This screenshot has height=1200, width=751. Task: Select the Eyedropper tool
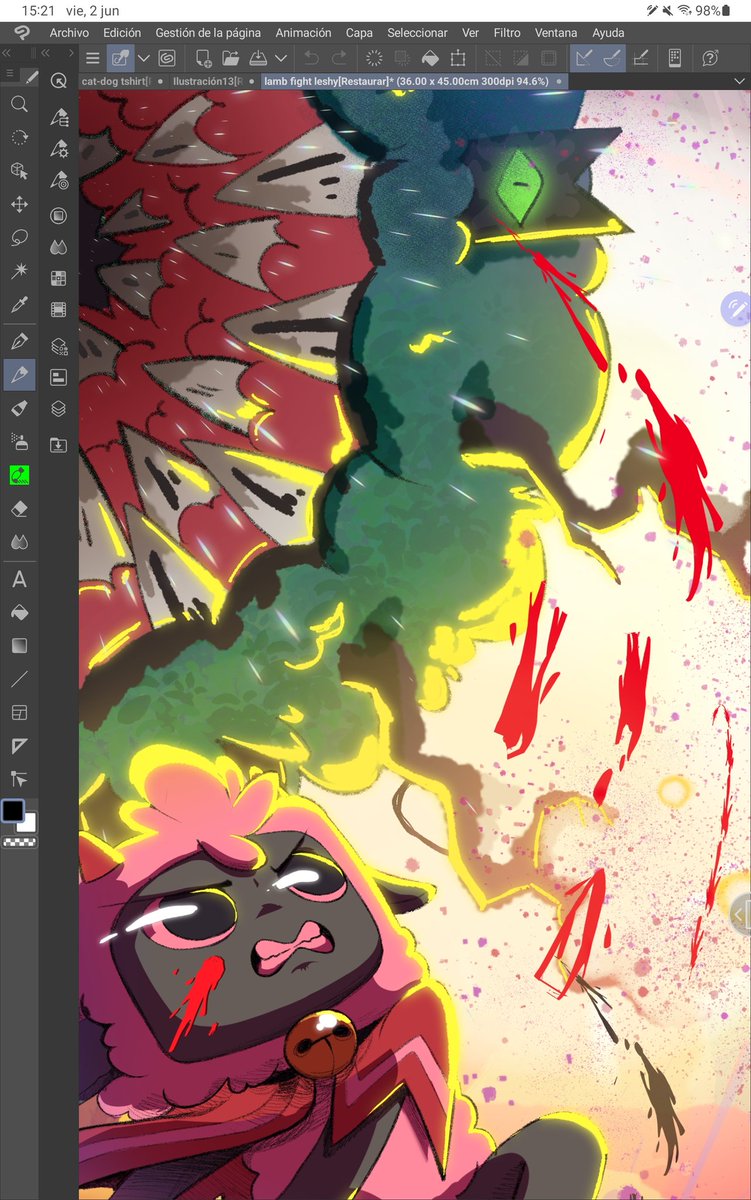tap(19, 305)
